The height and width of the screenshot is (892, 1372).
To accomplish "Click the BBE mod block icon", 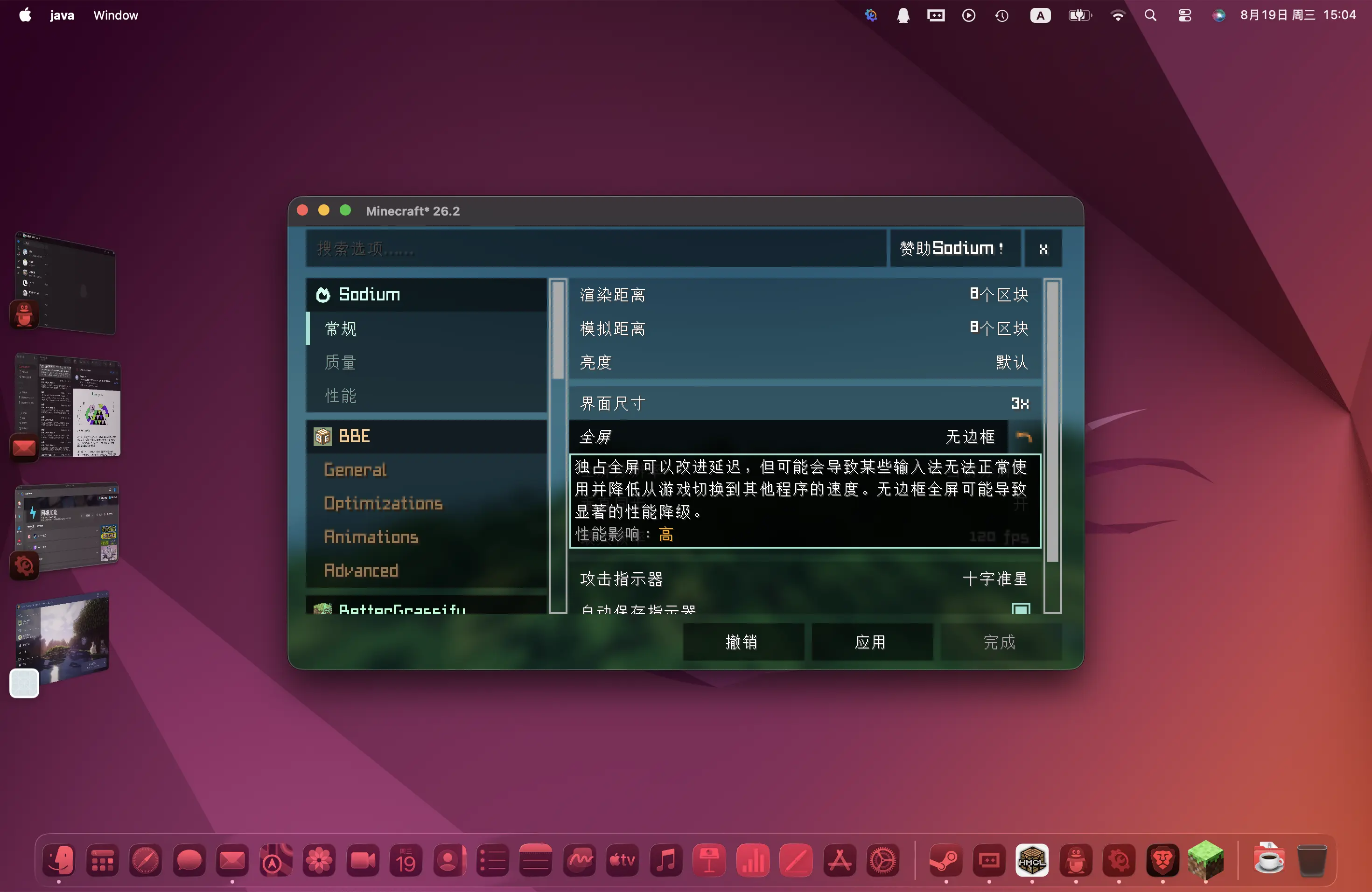I will click(323, 436).
